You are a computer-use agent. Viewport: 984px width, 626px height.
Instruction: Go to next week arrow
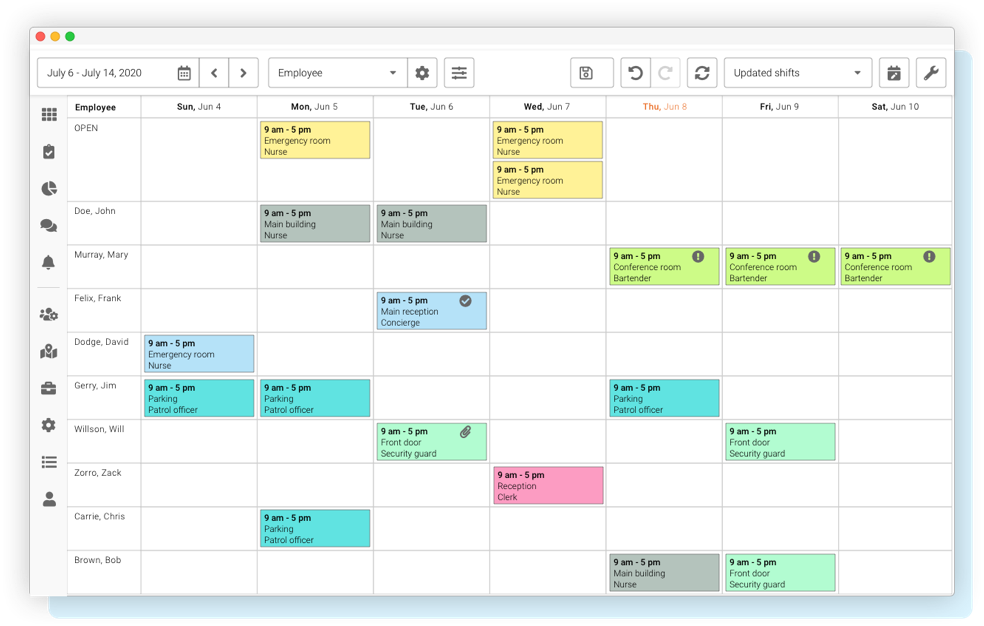[x=243, y=73]
